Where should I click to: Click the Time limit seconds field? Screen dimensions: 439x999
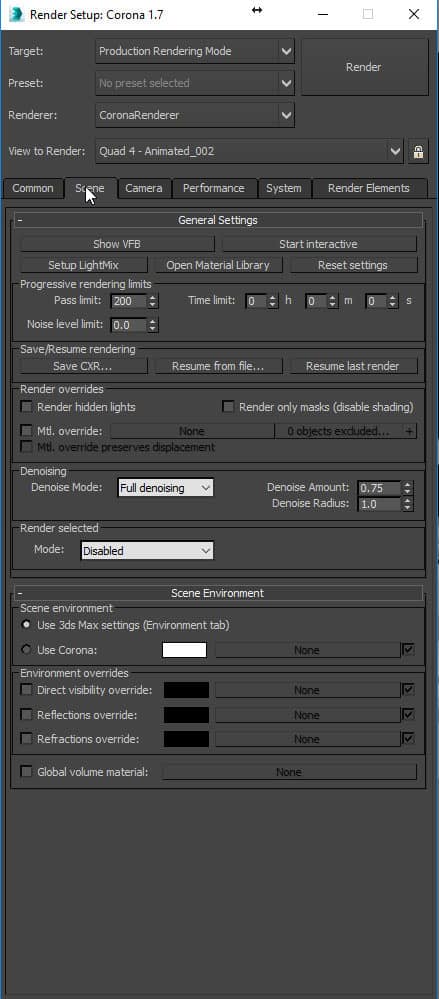pyautogui.click(x=377, y=301)
